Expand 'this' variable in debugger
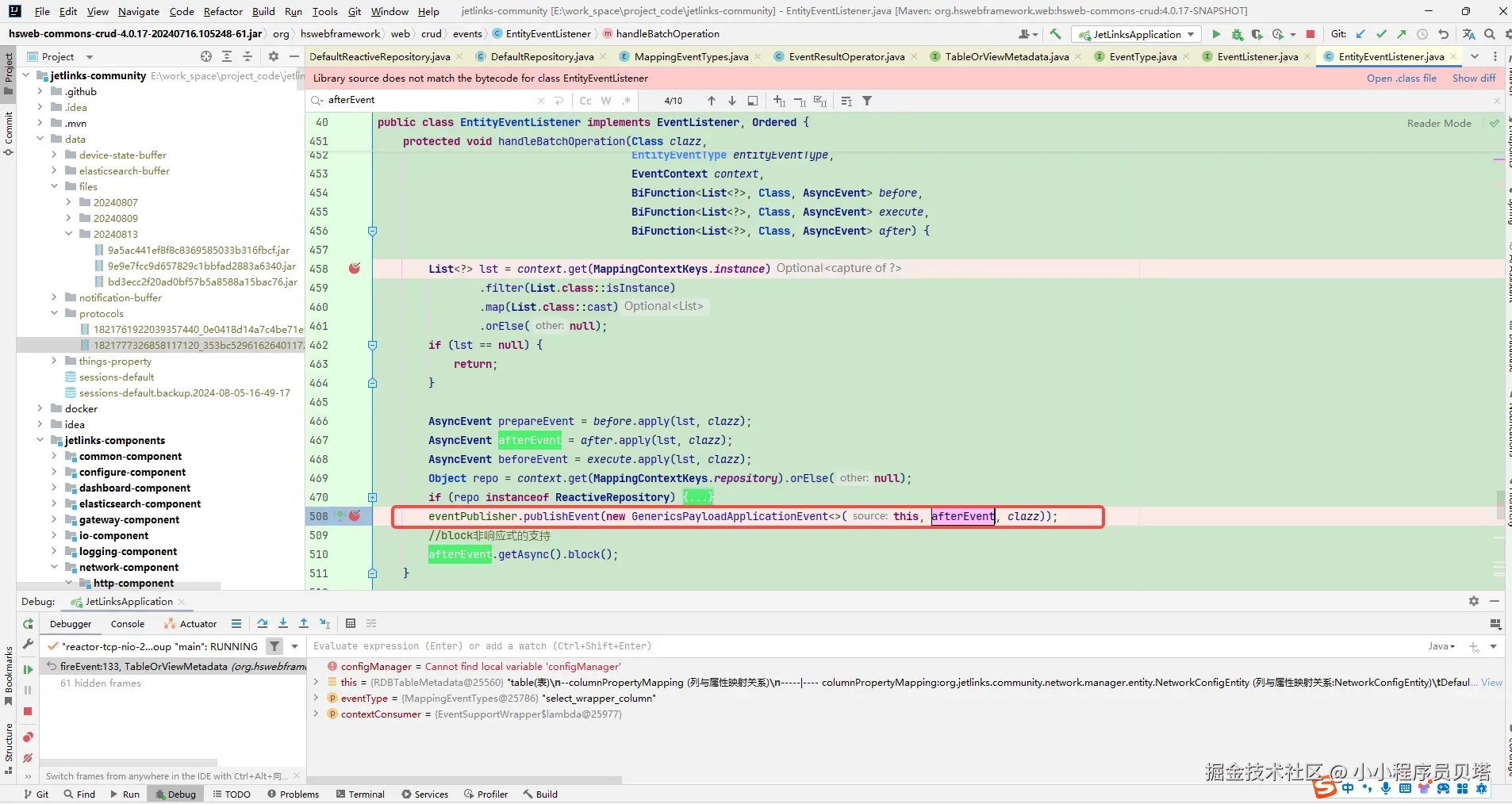The image size is (1512, 804). [x=316, y=682]
